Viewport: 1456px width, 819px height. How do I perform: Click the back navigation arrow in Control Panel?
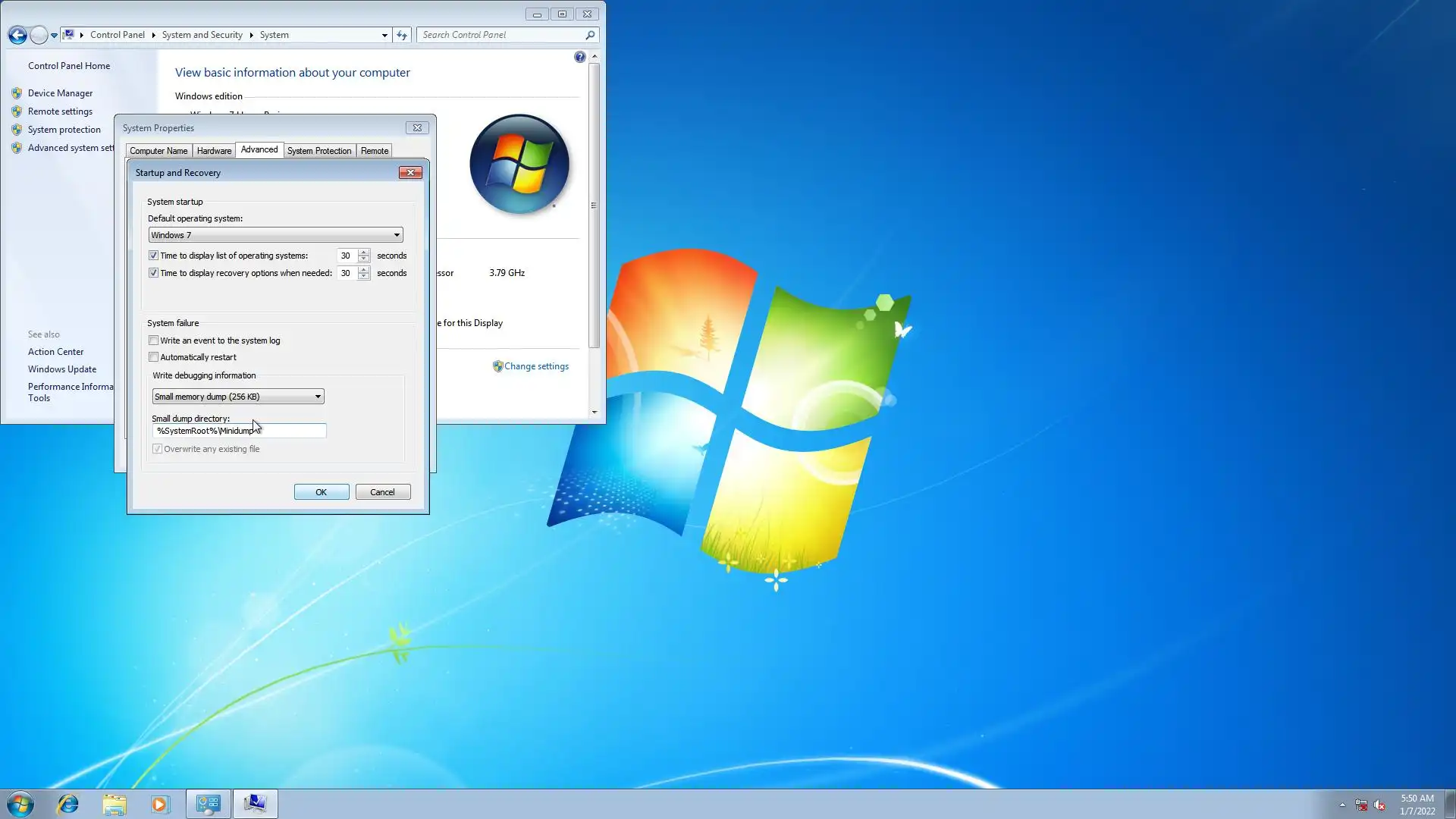pyautogui.click(x=17, y=35)
